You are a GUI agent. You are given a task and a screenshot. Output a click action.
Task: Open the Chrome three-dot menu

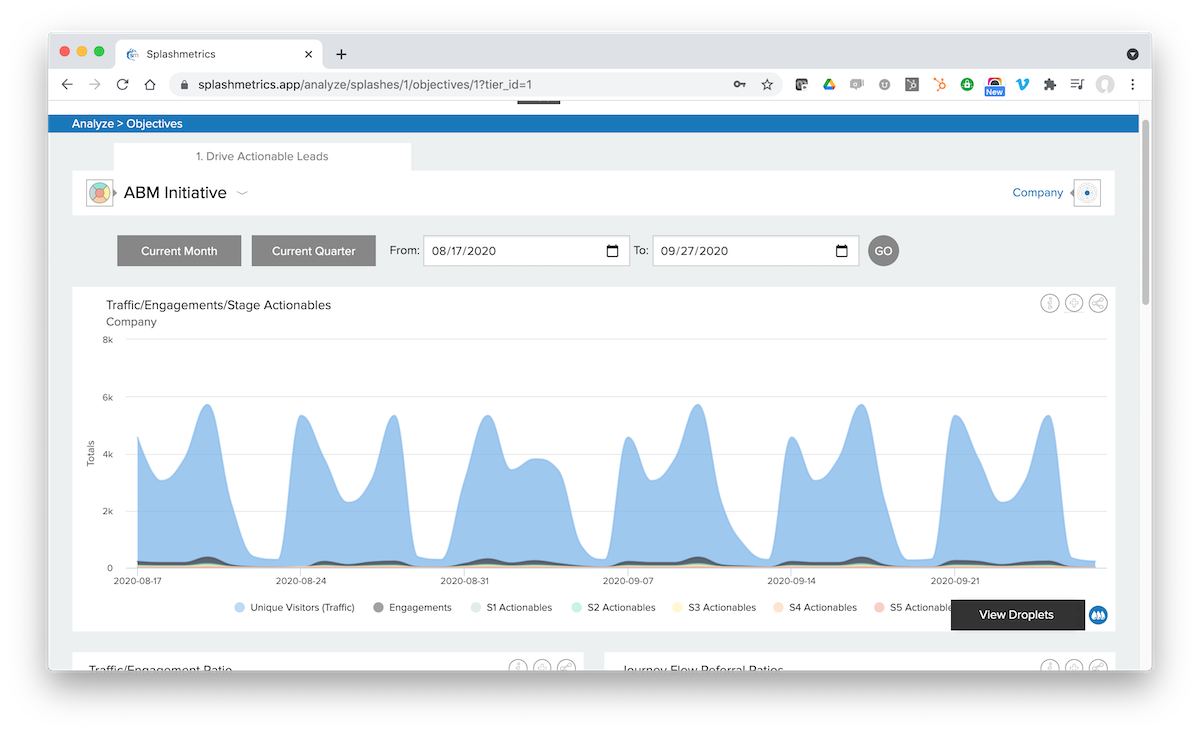point(1133,85)
